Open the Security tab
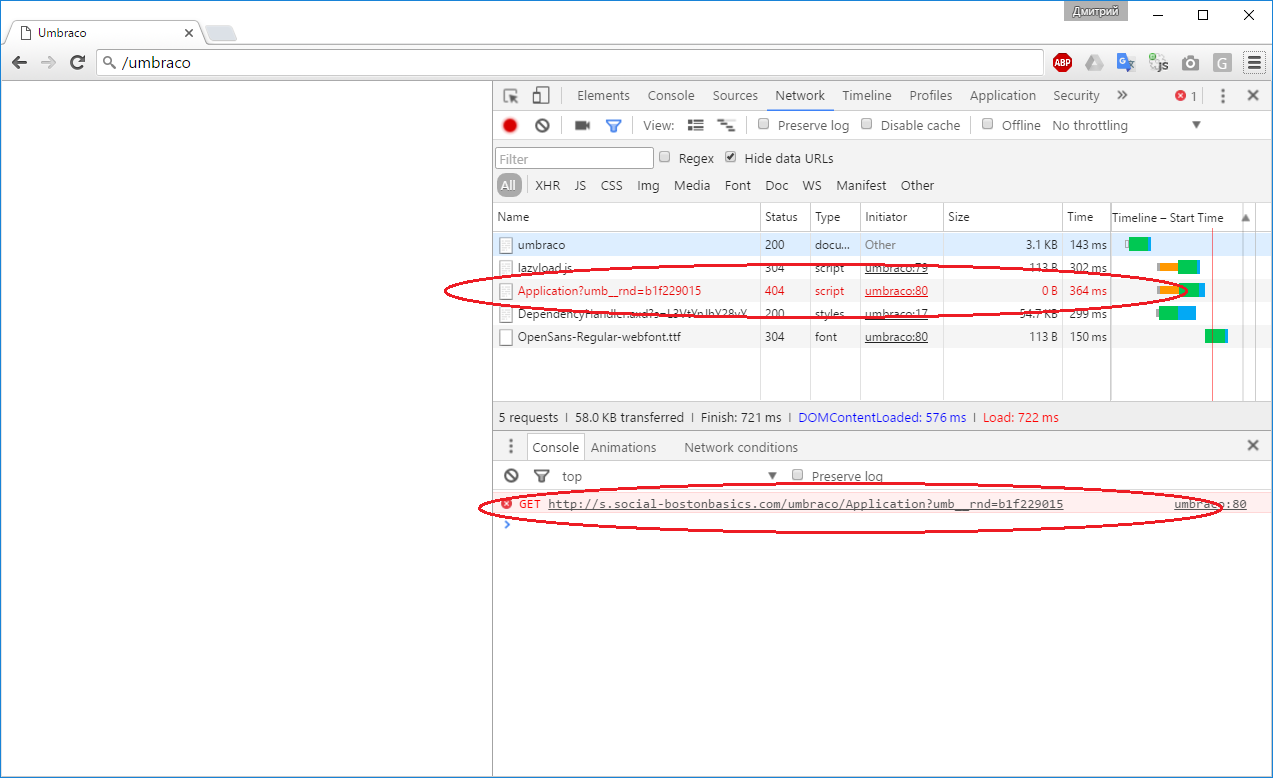Viewport: 1273px width, 778px height. coord(1076,96)
